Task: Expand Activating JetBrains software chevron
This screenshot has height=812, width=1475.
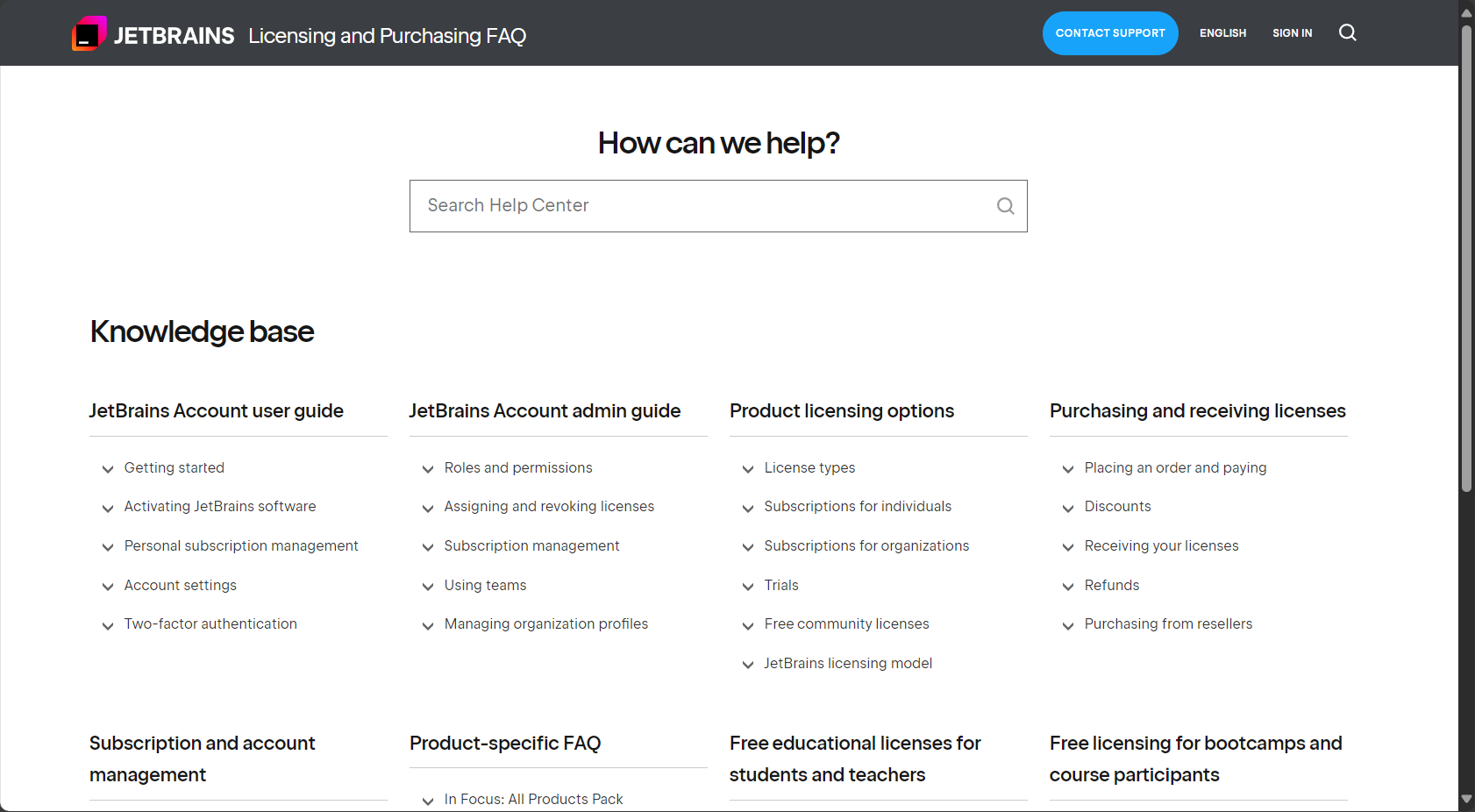Action: point(108,509)
